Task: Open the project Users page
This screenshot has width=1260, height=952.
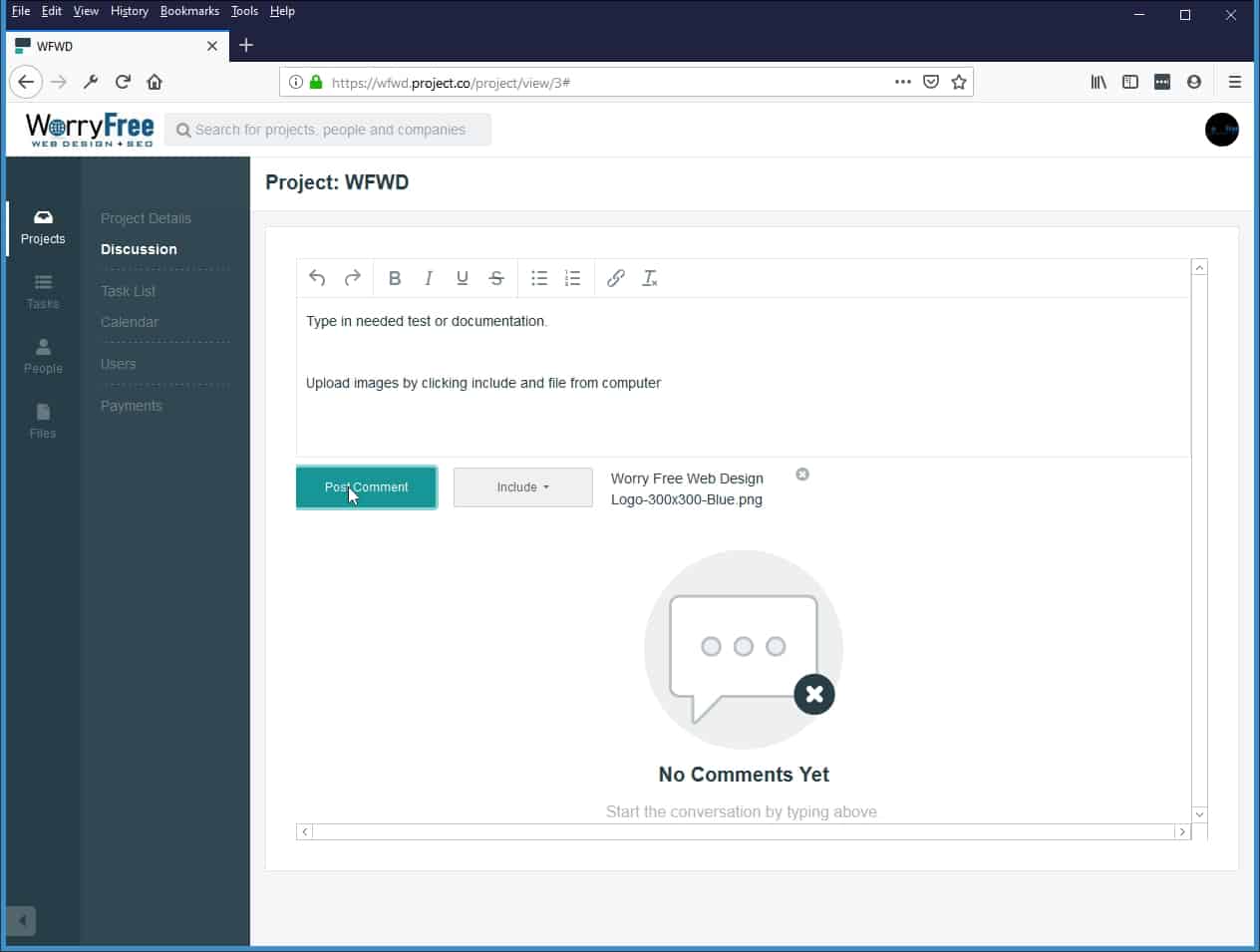Action: point(118,364)
